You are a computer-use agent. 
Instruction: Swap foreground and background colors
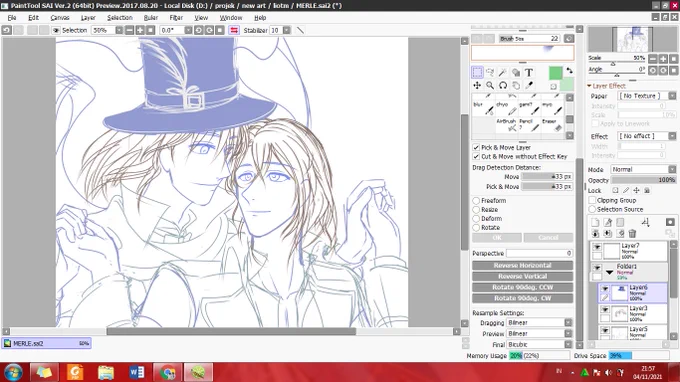(x=569, y=71)
